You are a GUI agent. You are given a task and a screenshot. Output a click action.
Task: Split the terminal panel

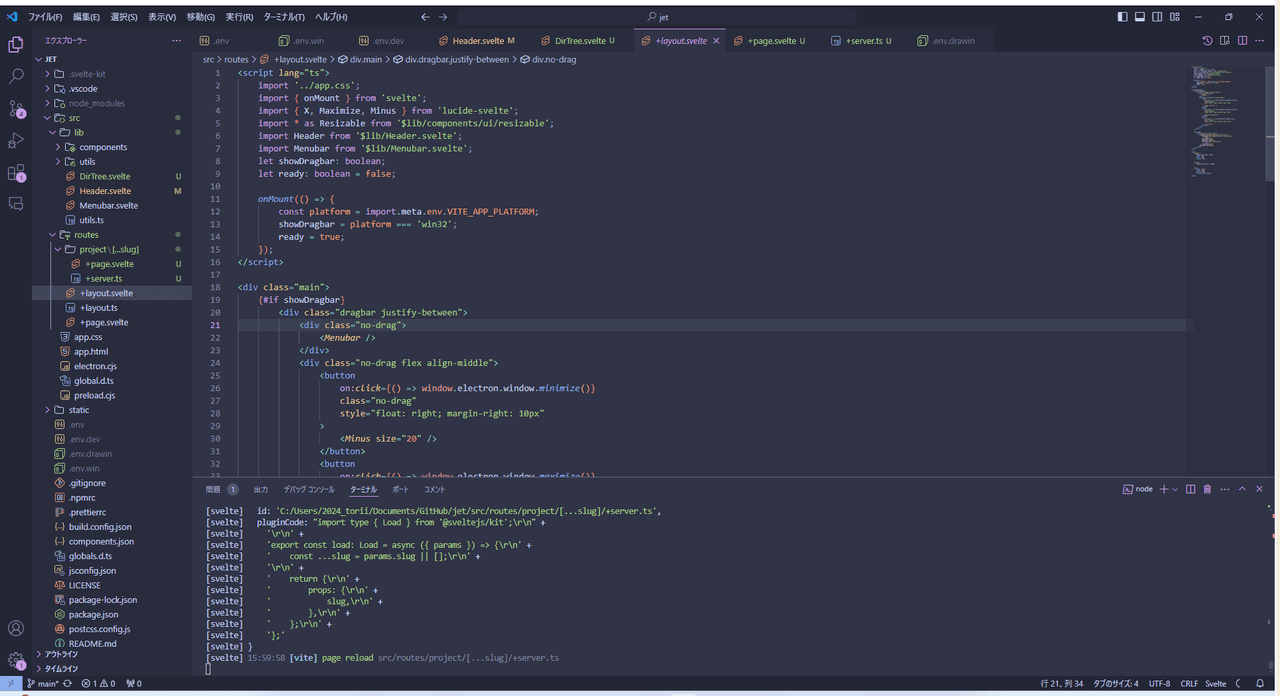click(x=1190, y=489)
